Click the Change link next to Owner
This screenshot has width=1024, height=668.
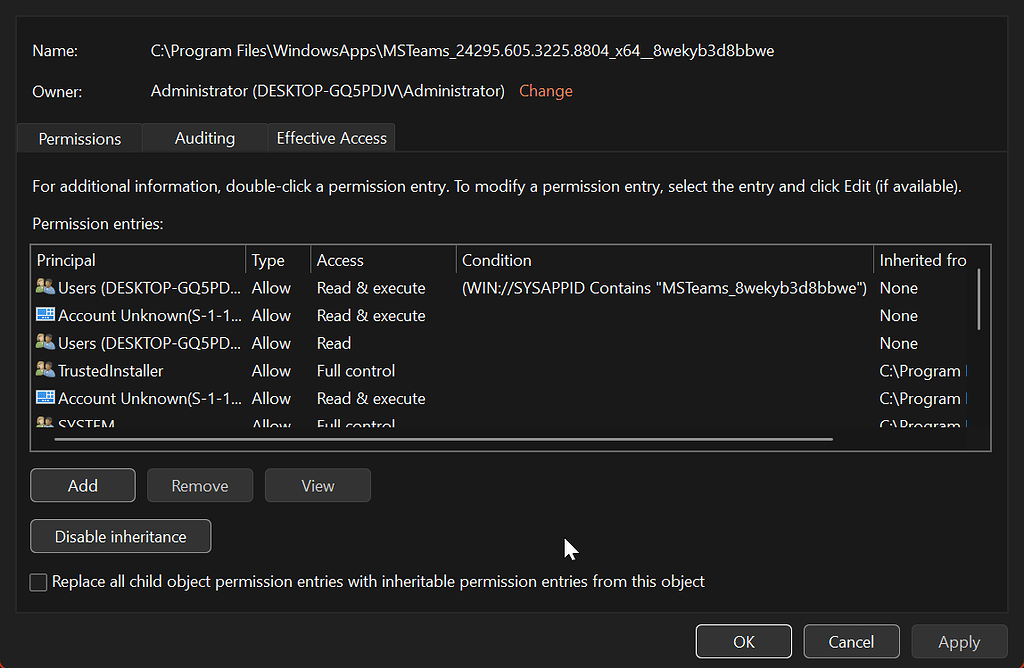click(545, 91)
